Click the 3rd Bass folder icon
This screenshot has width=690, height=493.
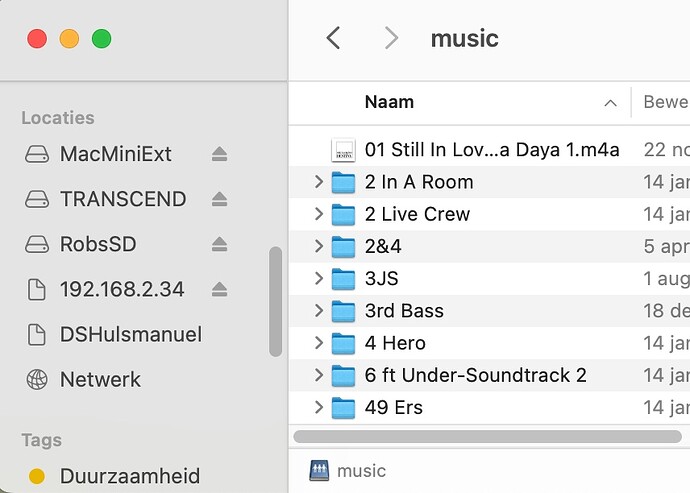point(343,311)
